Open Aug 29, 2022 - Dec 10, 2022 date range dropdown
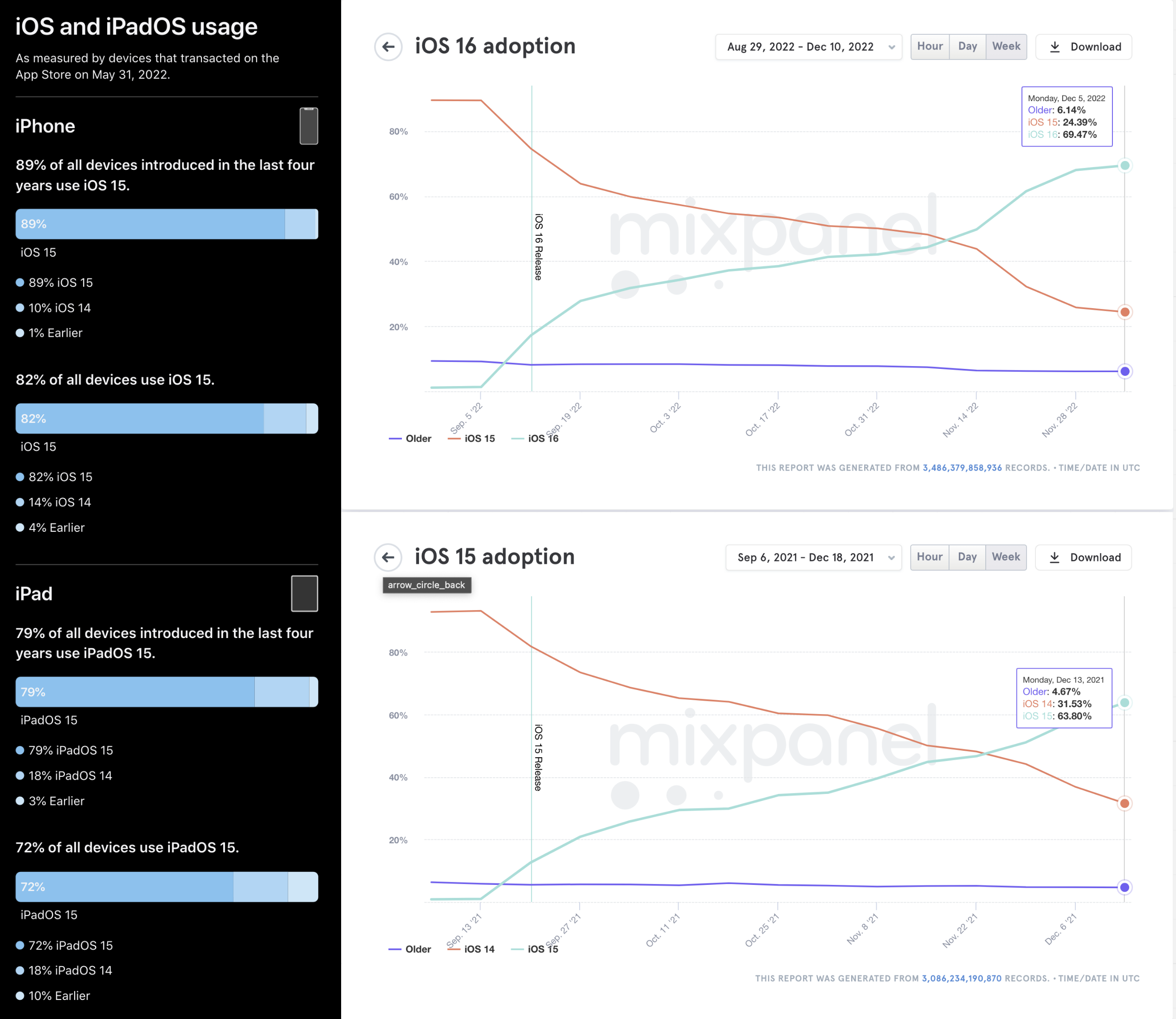This screenshot has width=1176, height=1019. tap(801, 46)
